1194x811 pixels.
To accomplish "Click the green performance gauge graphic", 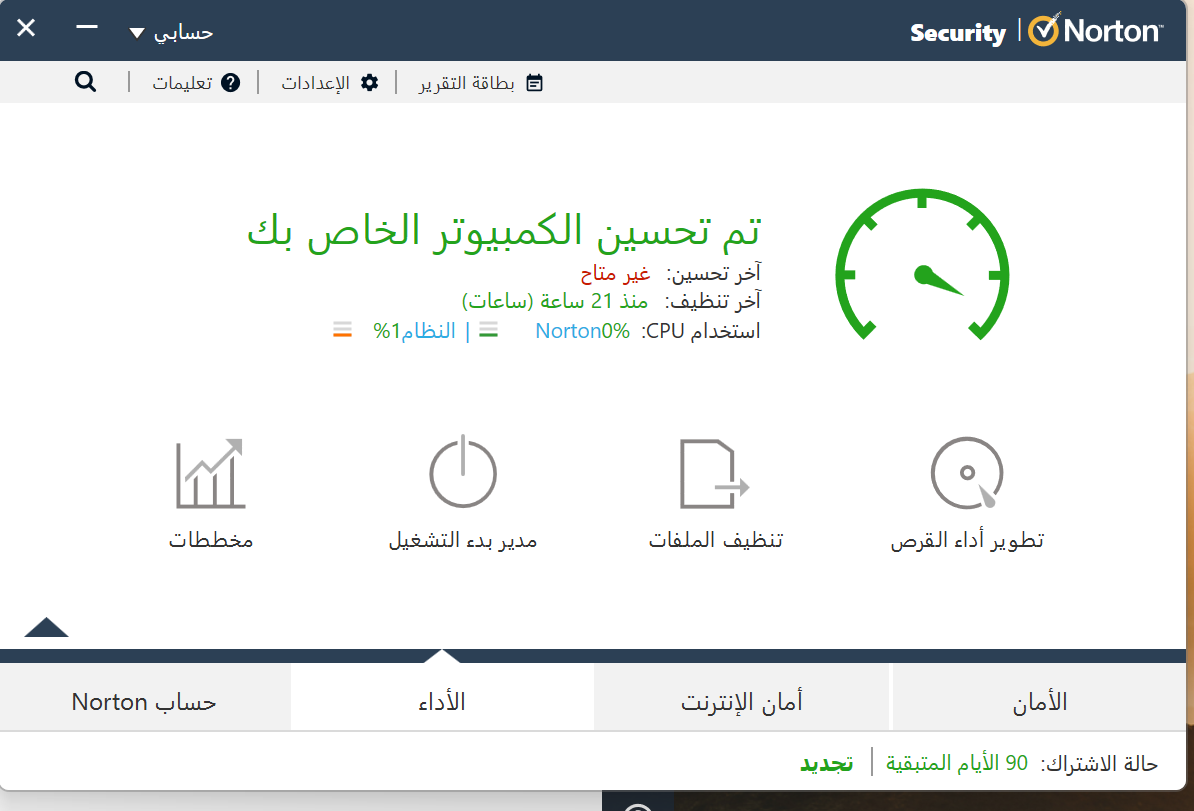I will (922, 264).
